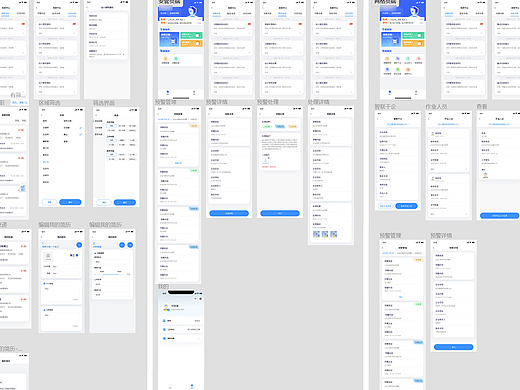The width and height of the screenshot is (520, 390).
Task: Select the 查看 frame label
Action: 482,107
